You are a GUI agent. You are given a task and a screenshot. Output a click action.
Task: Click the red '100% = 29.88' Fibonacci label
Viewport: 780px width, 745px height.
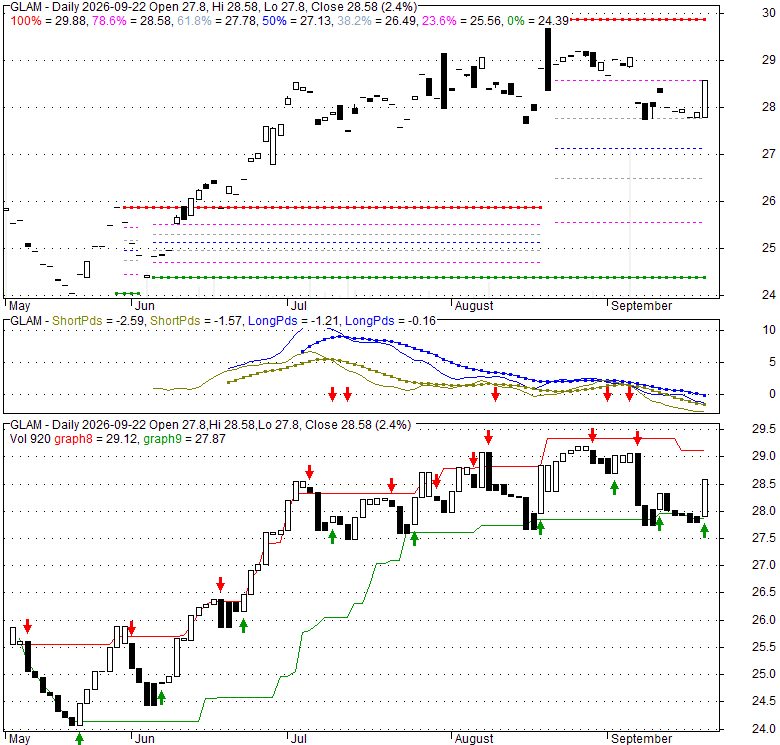tap(48, 21)
